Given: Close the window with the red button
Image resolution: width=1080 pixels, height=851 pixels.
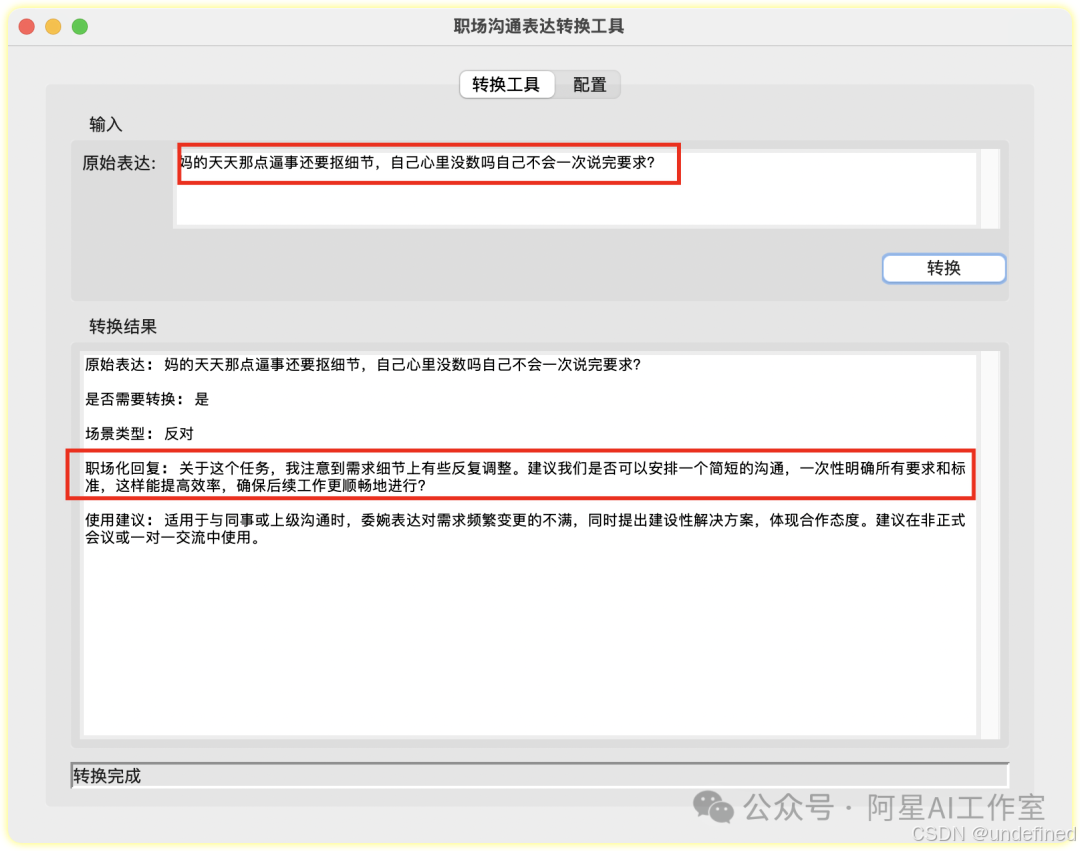Looking at the screenshot, I should (x=27, y=27).
